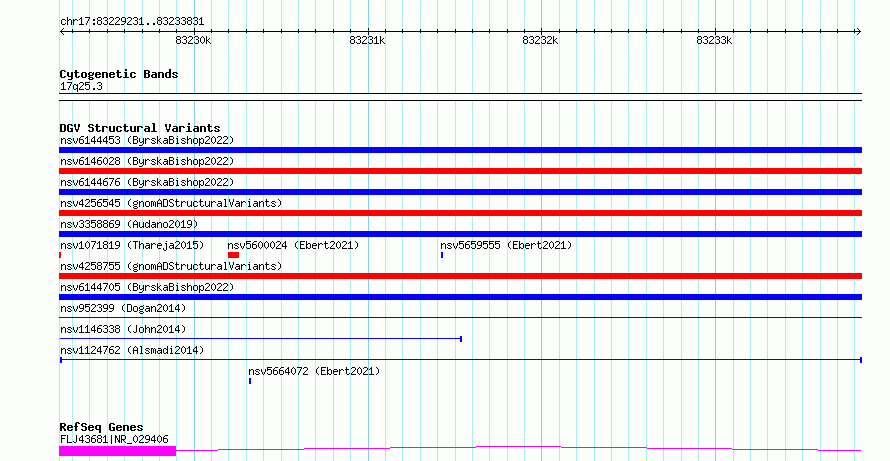This screenshot has width=890, height=461.
Task: Click the Cytogenetic Bands track title
Action: [x=119, y=74]
